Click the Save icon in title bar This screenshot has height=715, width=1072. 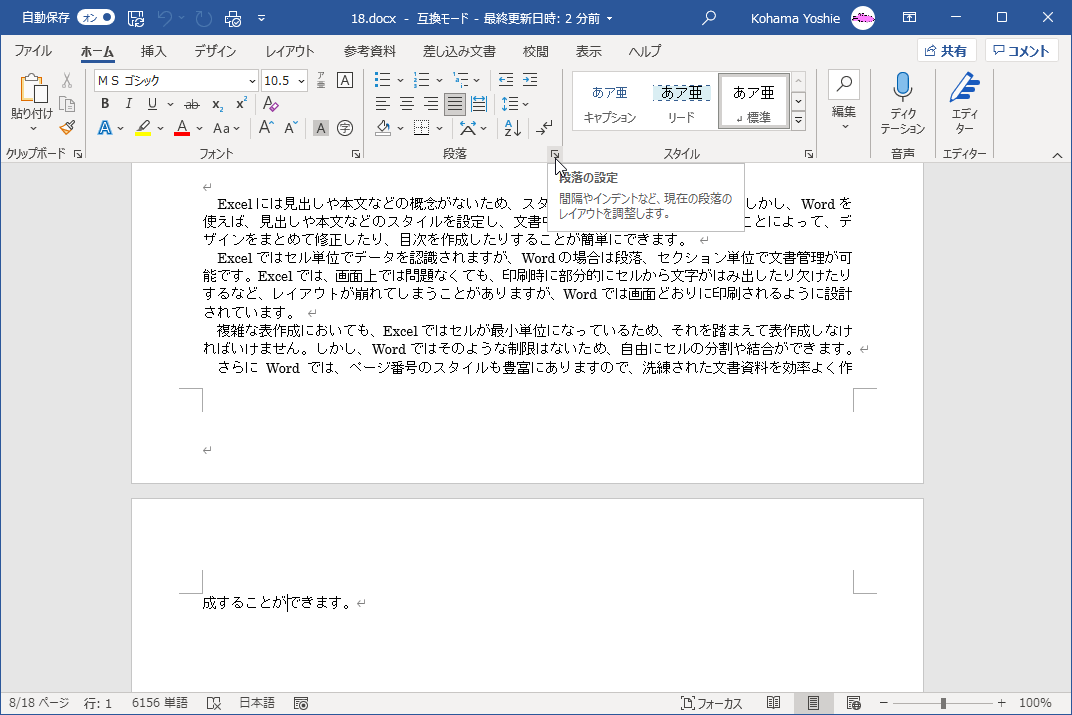(x=135, y=18)
